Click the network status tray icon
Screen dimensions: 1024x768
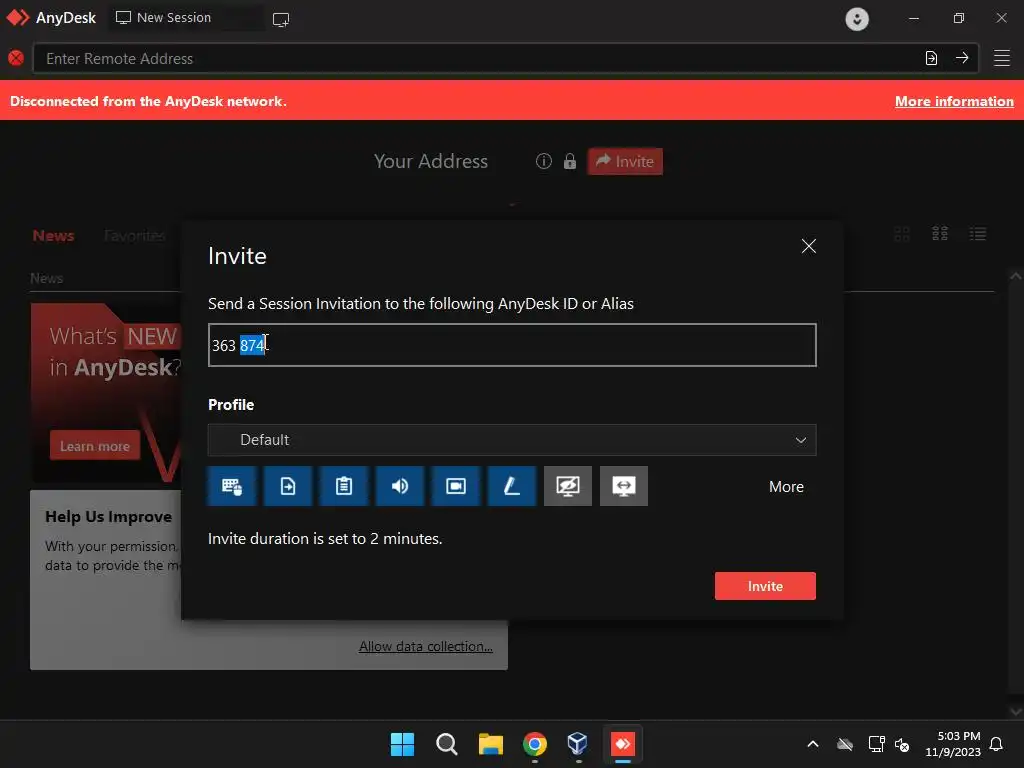[x=876, y=744]
